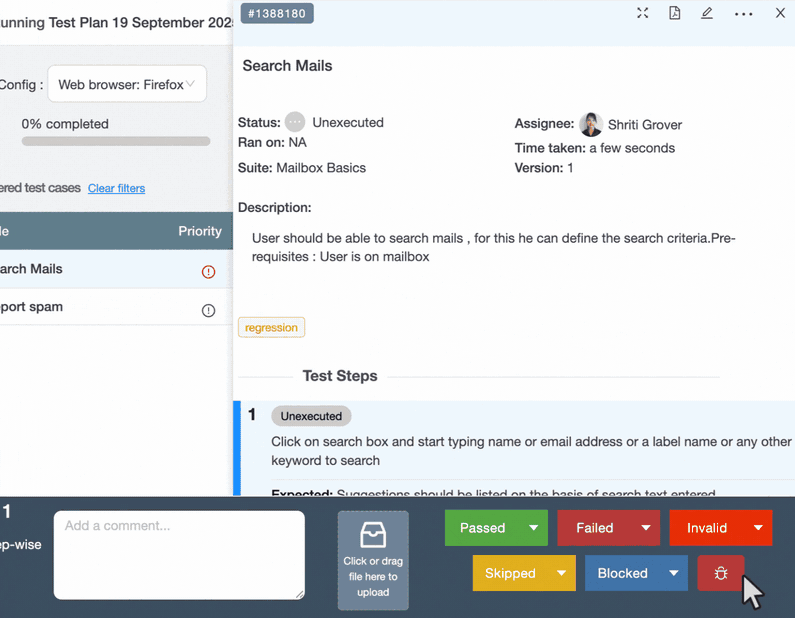Mark test as Invalid

(707, 528)
